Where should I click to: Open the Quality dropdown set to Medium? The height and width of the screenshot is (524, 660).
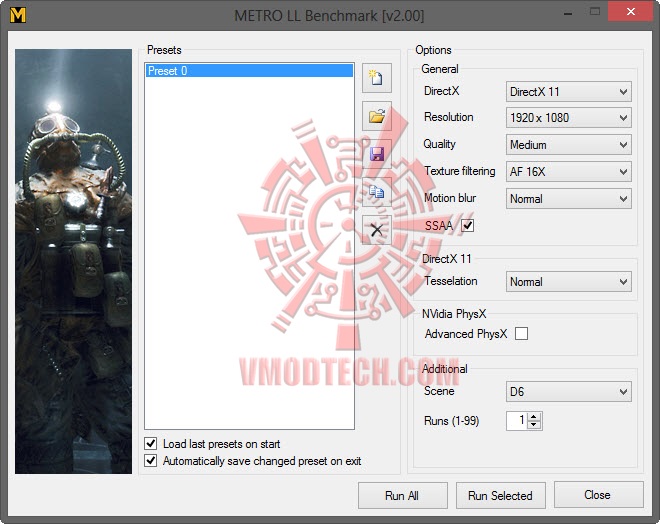pos(568,145)
